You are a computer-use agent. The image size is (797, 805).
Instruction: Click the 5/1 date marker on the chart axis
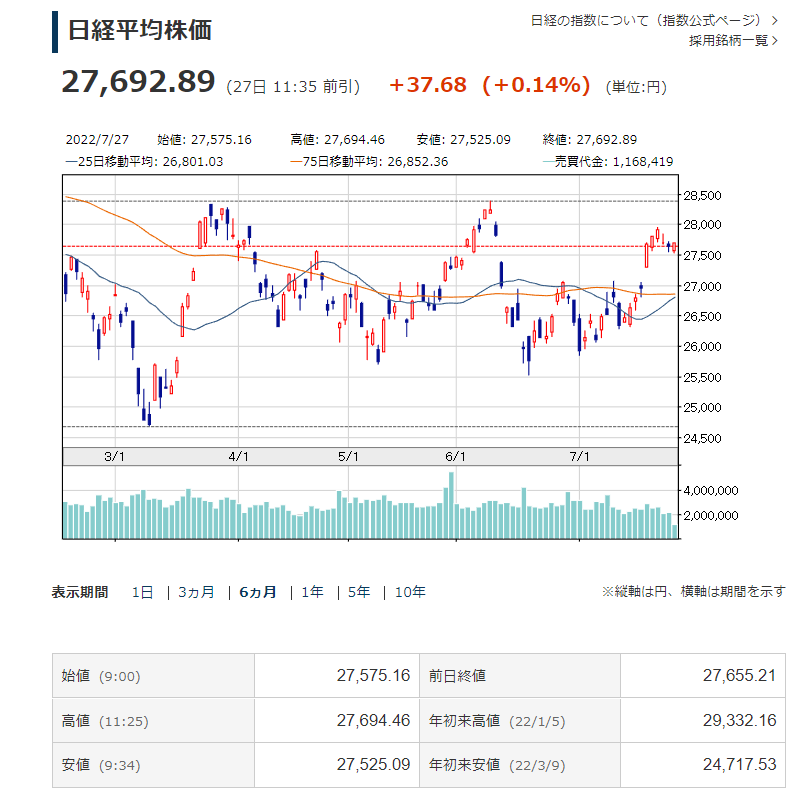click(x=348, y=456)
